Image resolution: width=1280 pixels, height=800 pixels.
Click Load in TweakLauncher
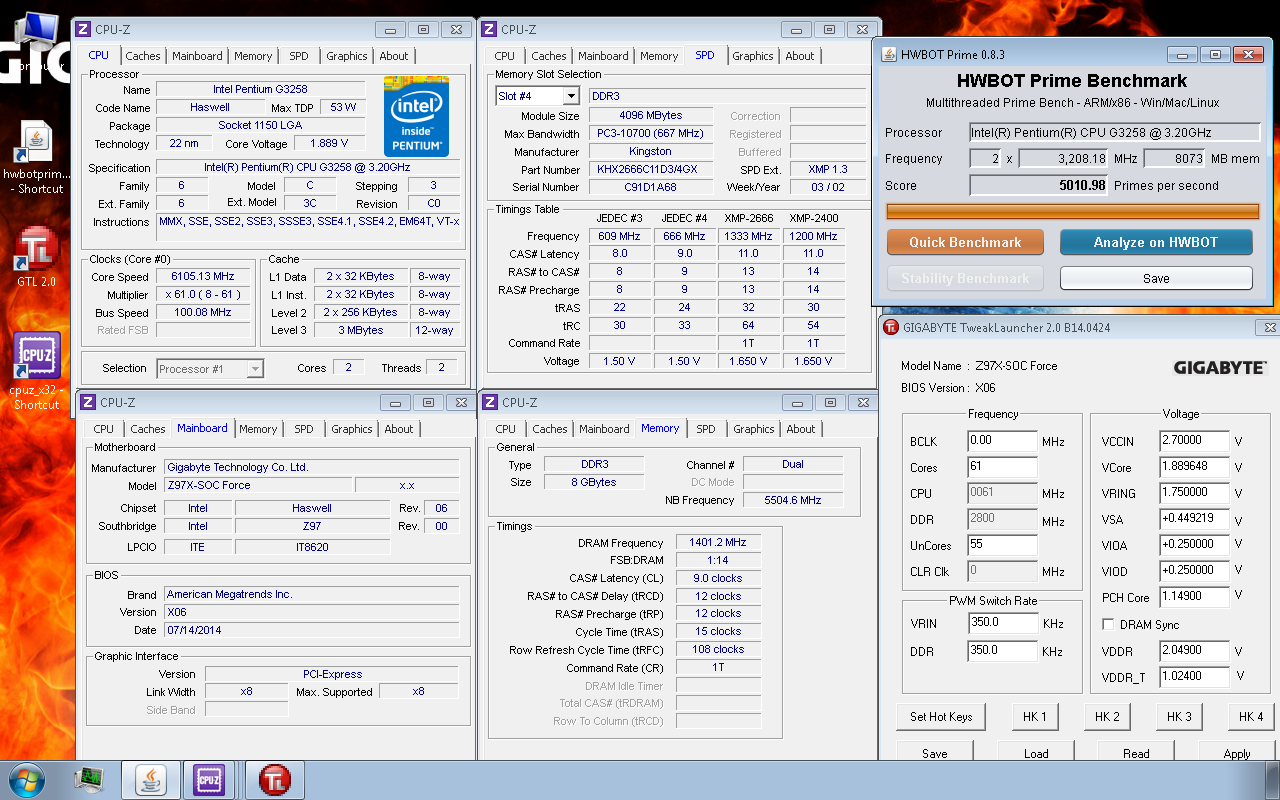coord(1036,752)
